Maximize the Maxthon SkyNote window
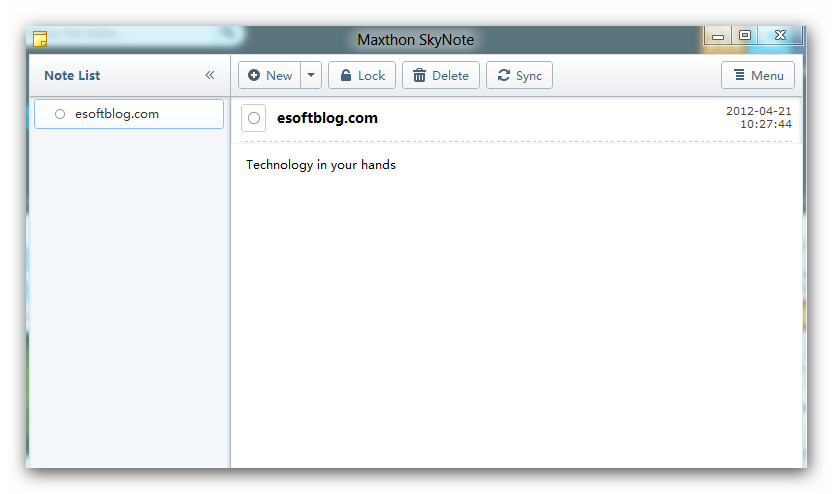The width and height of the screenshot is (833, 494). coord(745,35)
